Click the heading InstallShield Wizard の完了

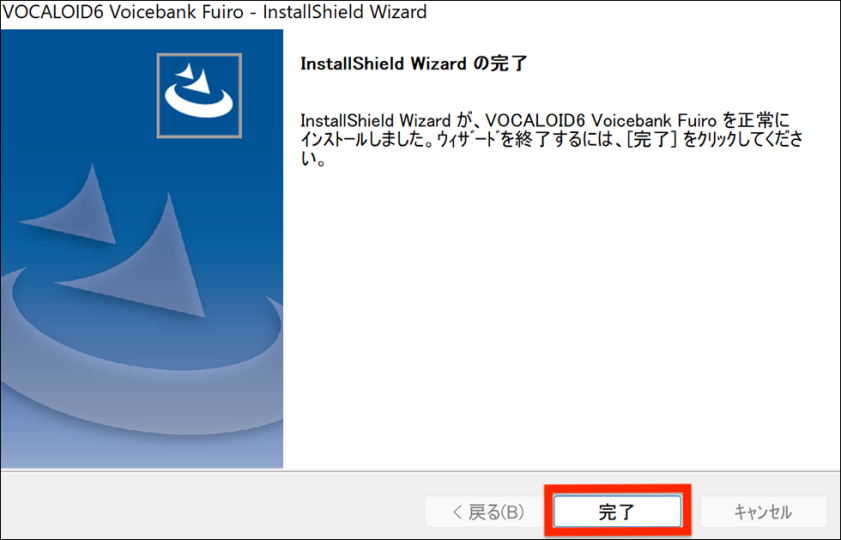point(414,63)
